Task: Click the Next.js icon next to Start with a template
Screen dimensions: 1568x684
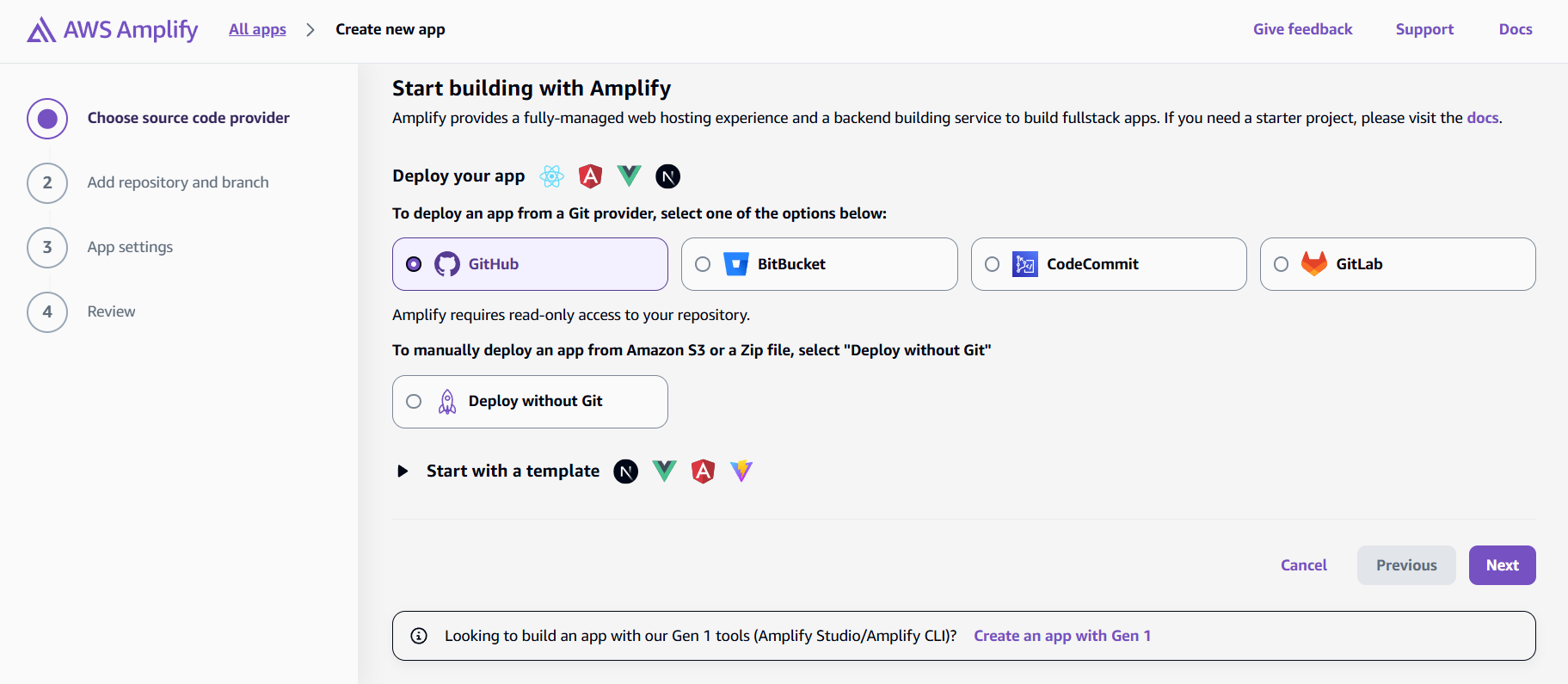Action: pos(626,471)
